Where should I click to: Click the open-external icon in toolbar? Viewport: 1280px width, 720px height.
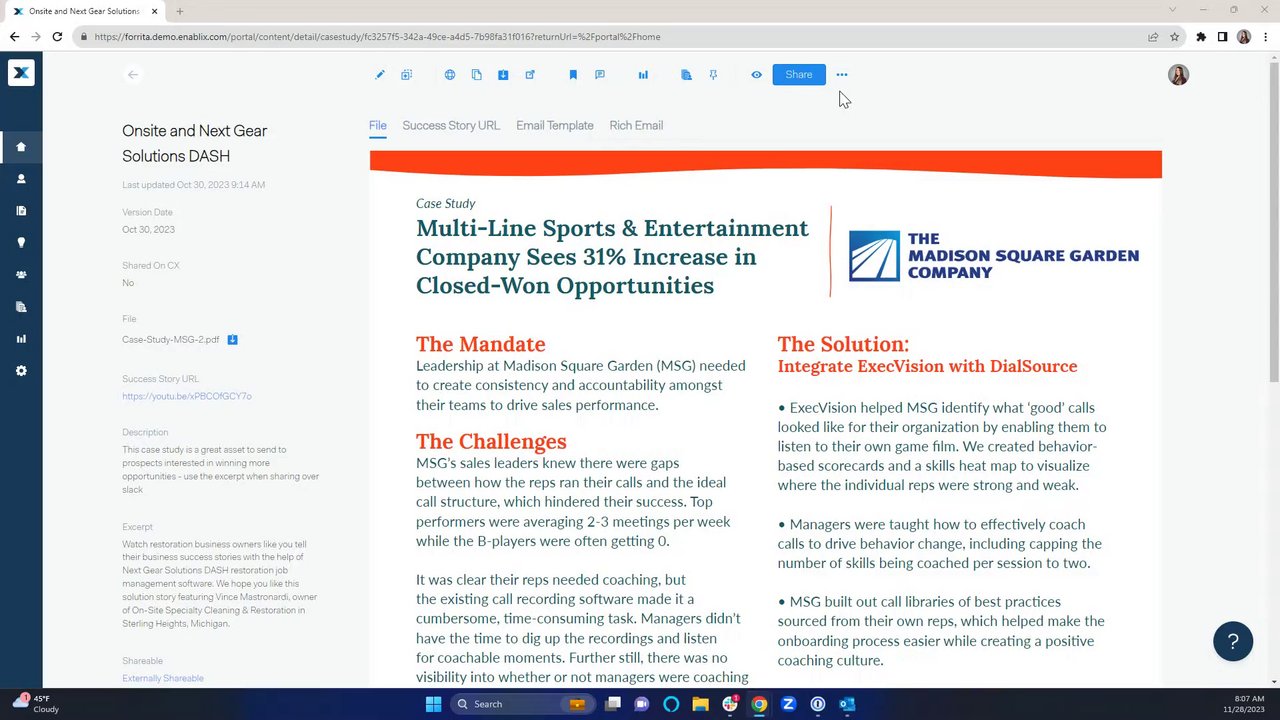tap(530, 75)
